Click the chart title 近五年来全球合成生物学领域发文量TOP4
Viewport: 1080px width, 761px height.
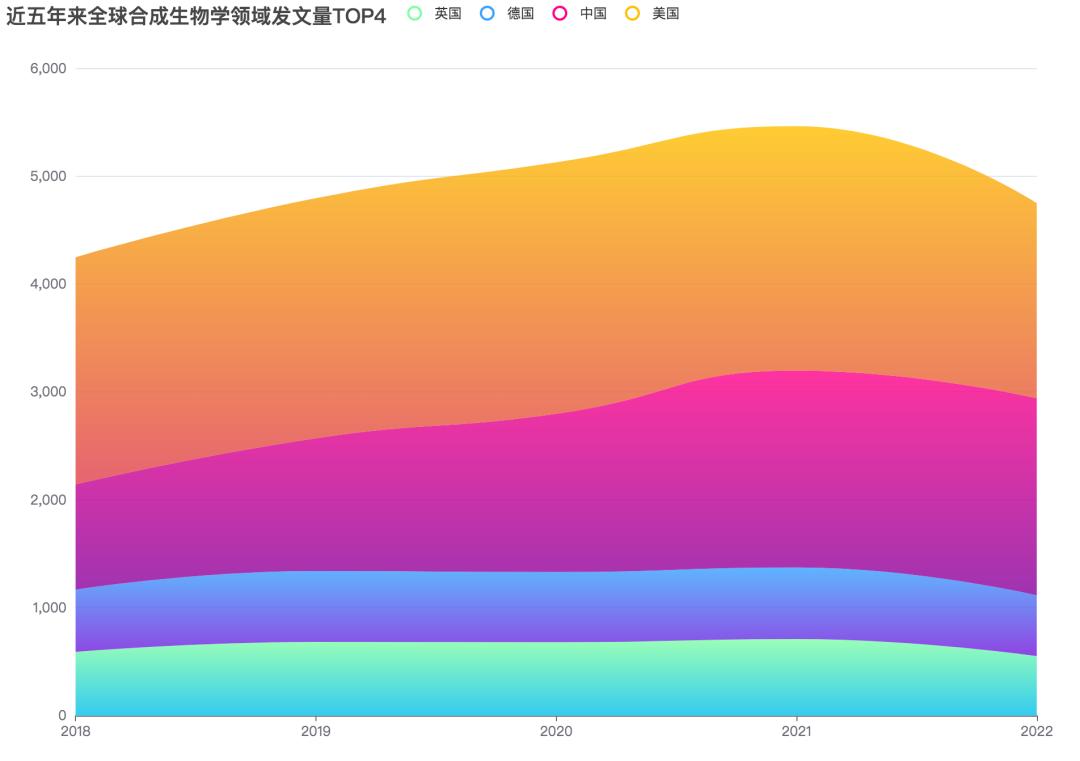[196, 16]
